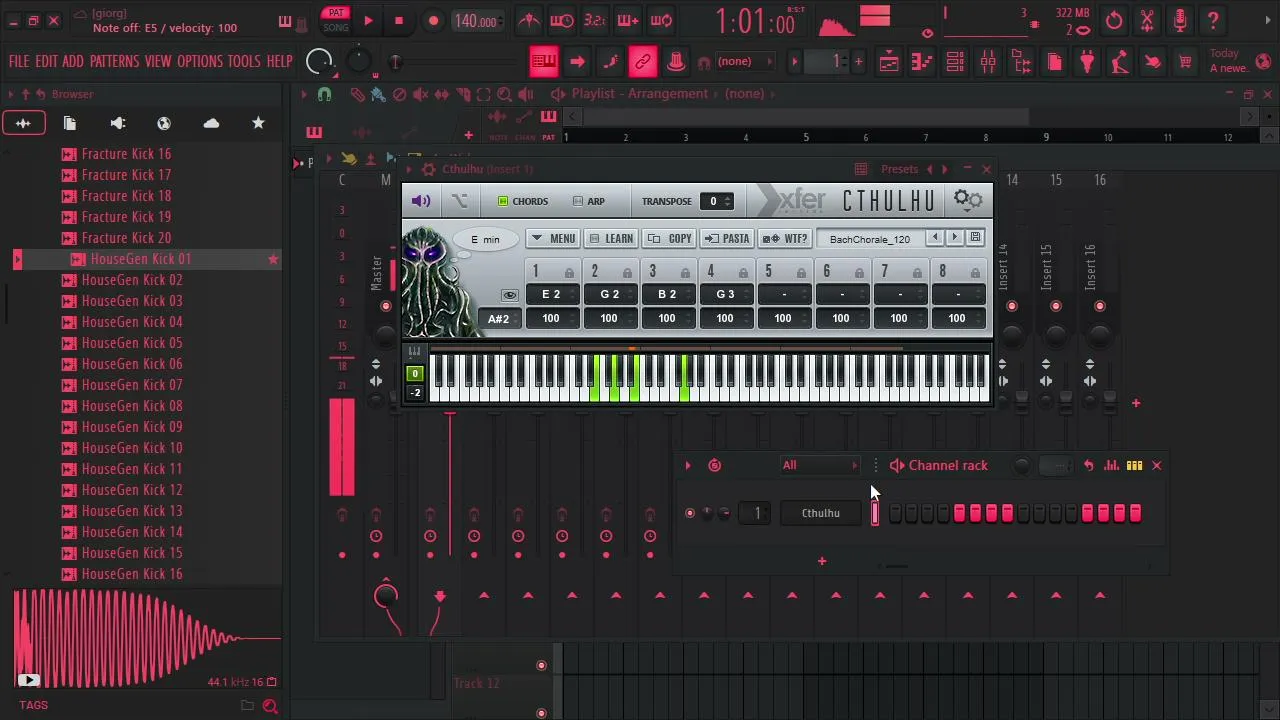The height and width of the screenshot is (720, 1280).
Task: Open the browser favorites star tab
Action: [x=258, y=123]
